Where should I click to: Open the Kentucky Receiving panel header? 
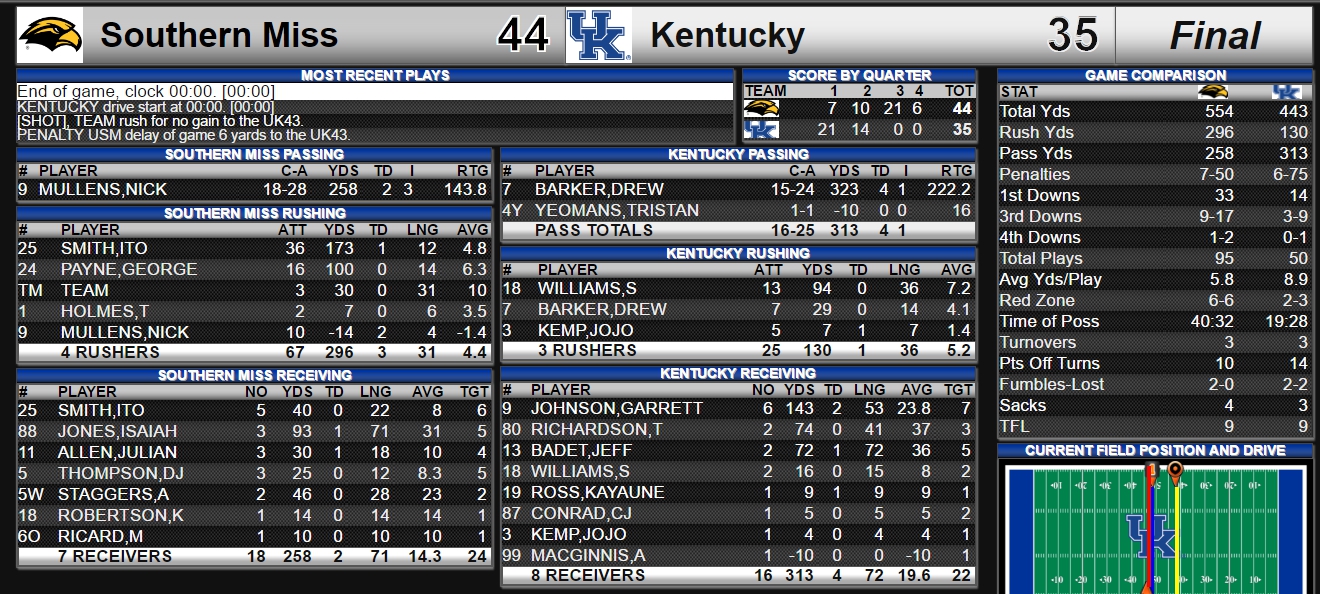(738, 373)
